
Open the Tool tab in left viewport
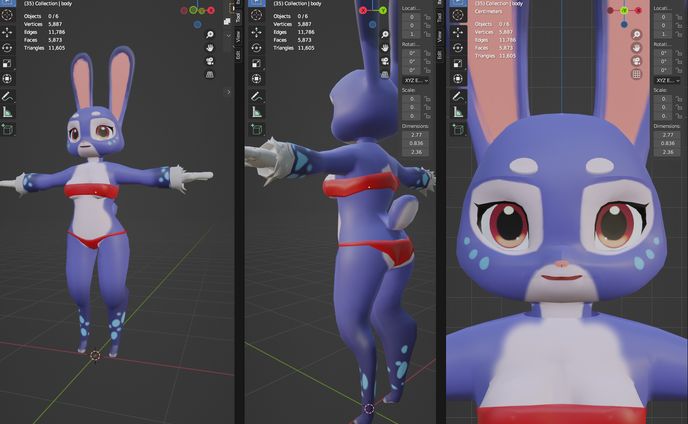(238, 17)
